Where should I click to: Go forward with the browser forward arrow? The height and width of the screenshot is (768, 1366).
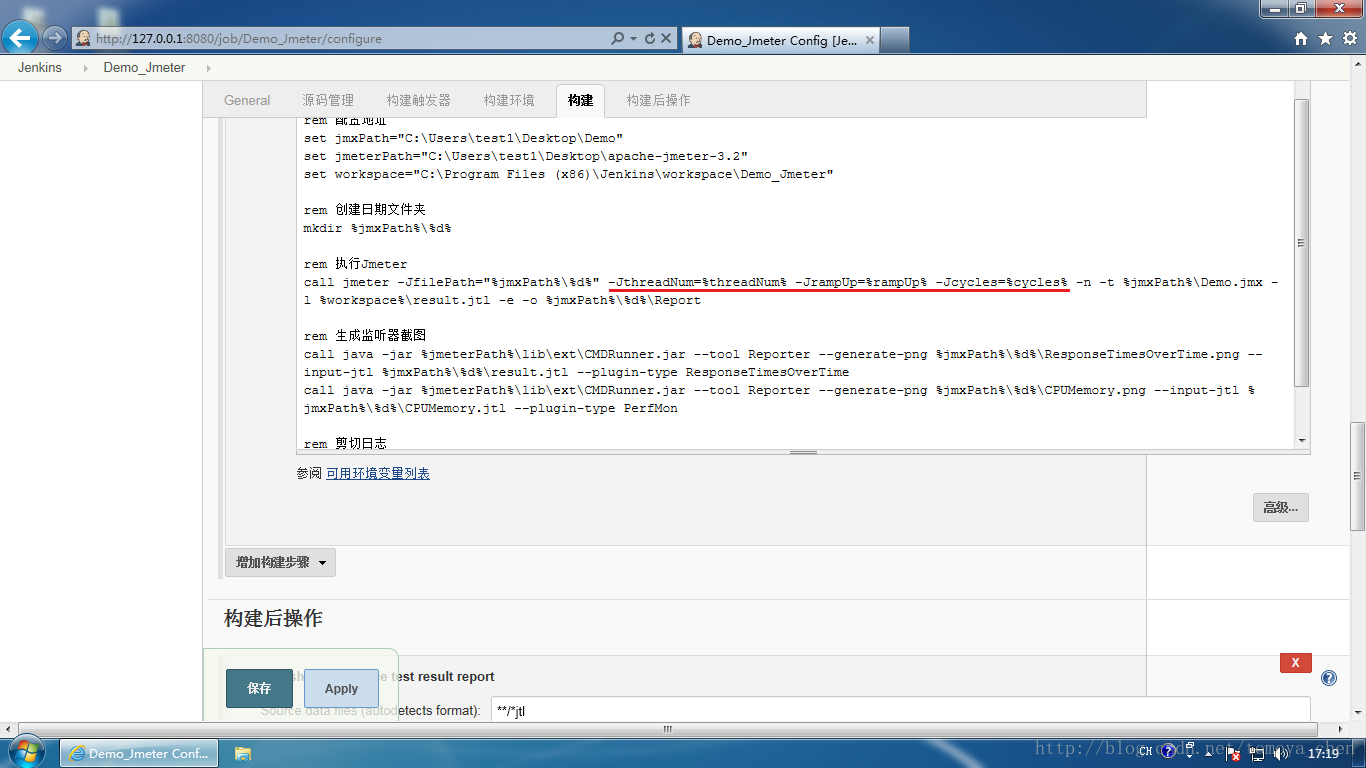[x=54, y=38]
